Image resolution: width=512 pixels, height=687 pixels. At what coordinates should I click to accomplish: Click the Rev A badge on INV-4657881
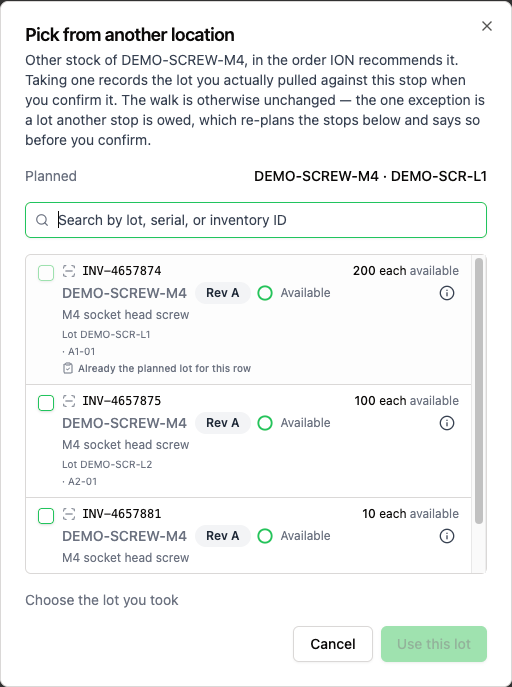click(222, 536)
